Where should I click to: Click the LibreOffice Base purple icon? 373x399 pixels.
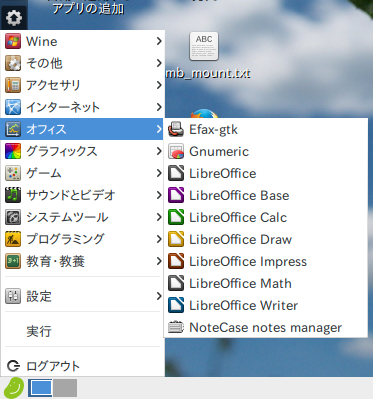[176, 195]
